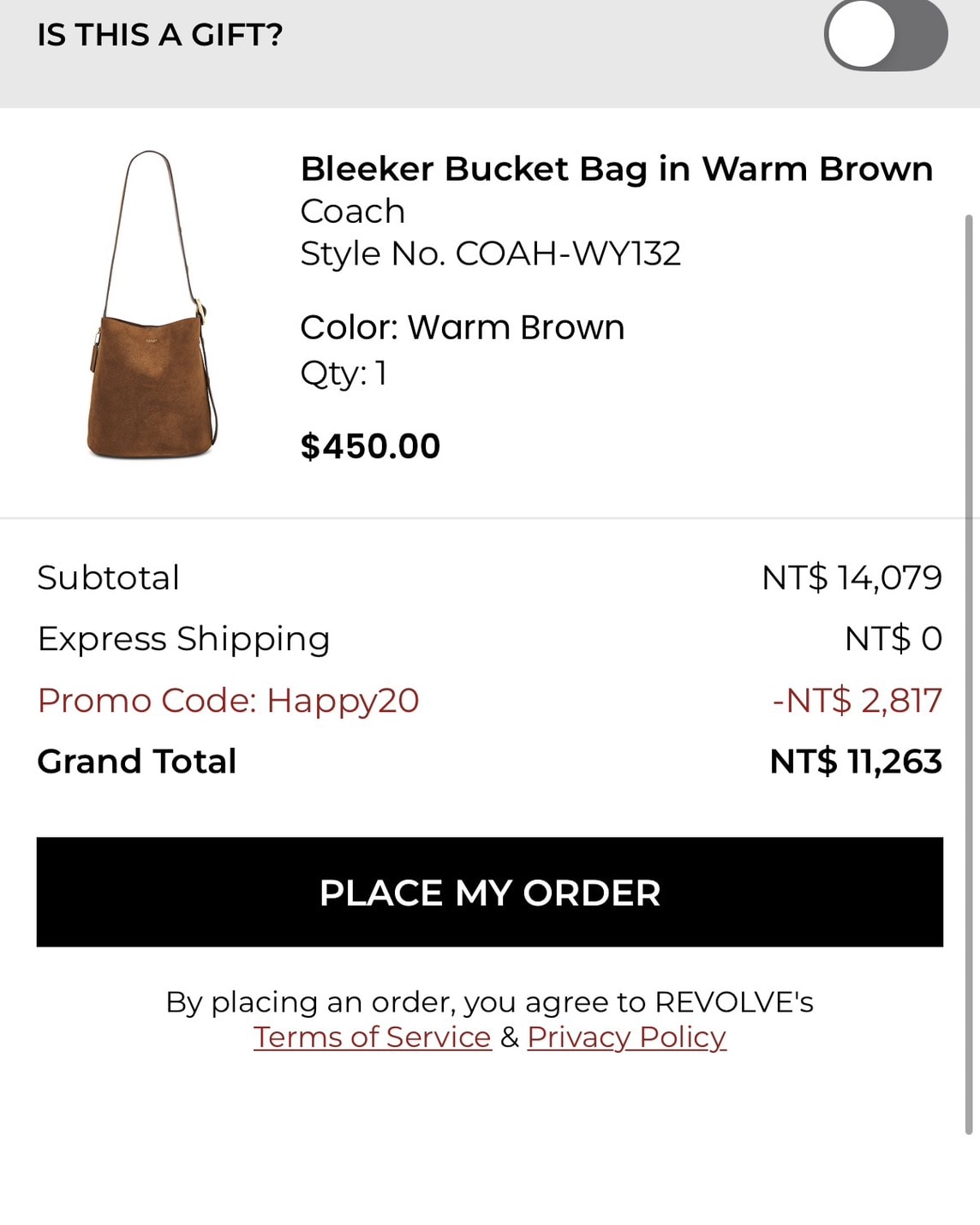
Task: Select the Coach brand name
Action: coord(352,212)
